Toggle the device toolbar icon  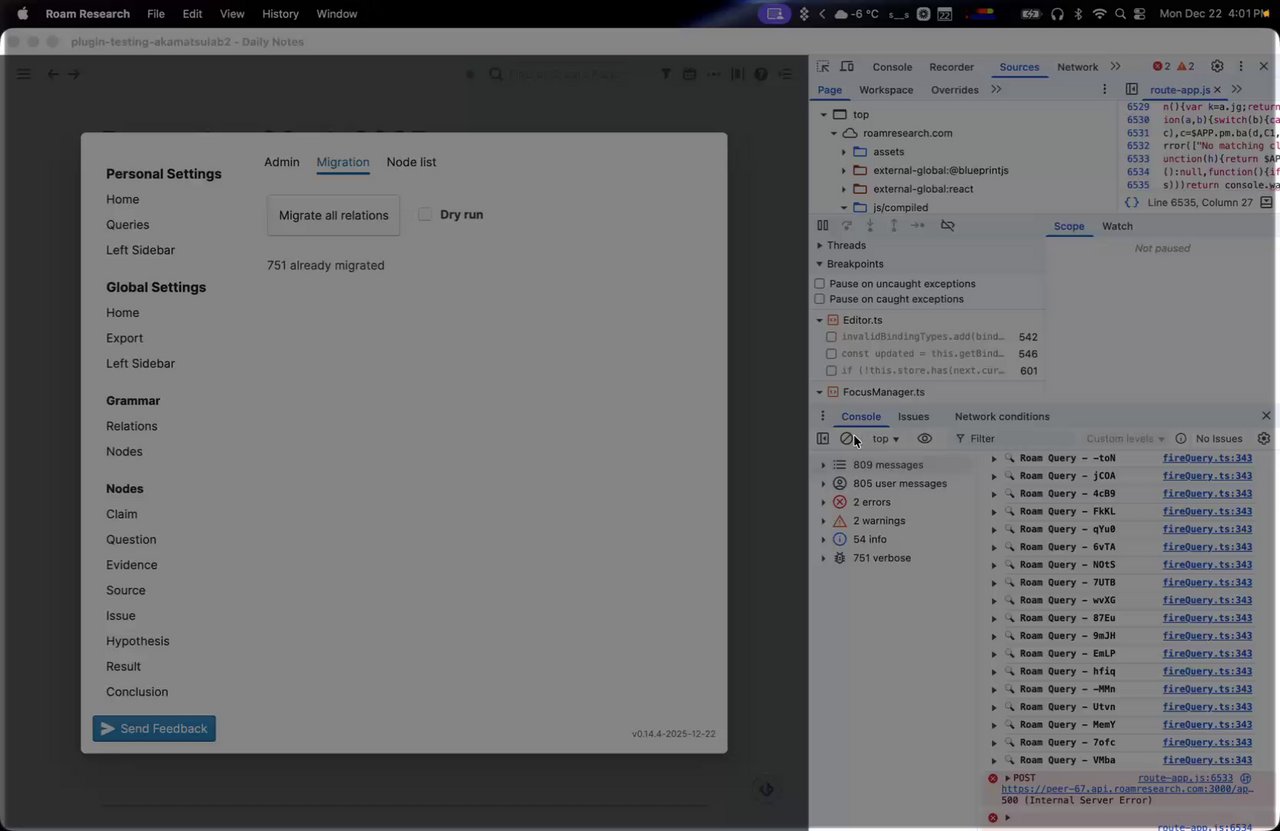click(847, 67)
